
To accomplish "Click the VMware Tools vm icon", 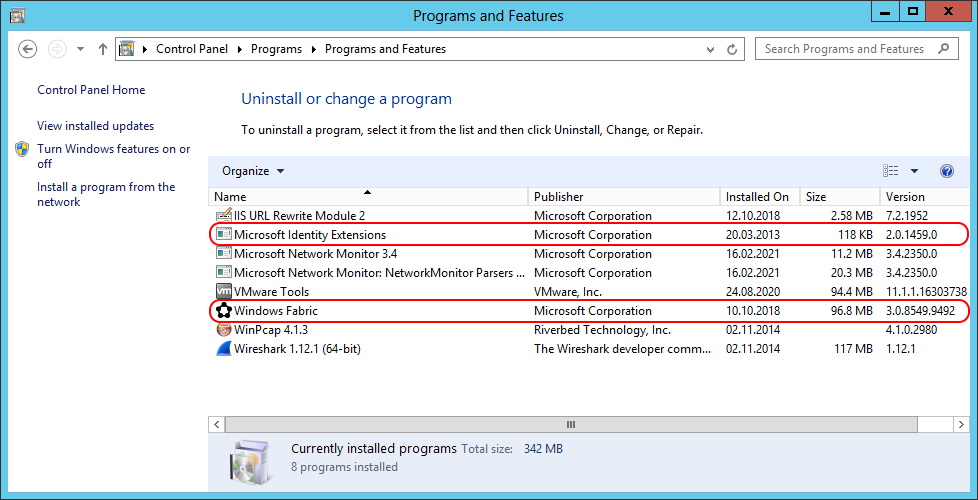I will click(x=223, y=291).
